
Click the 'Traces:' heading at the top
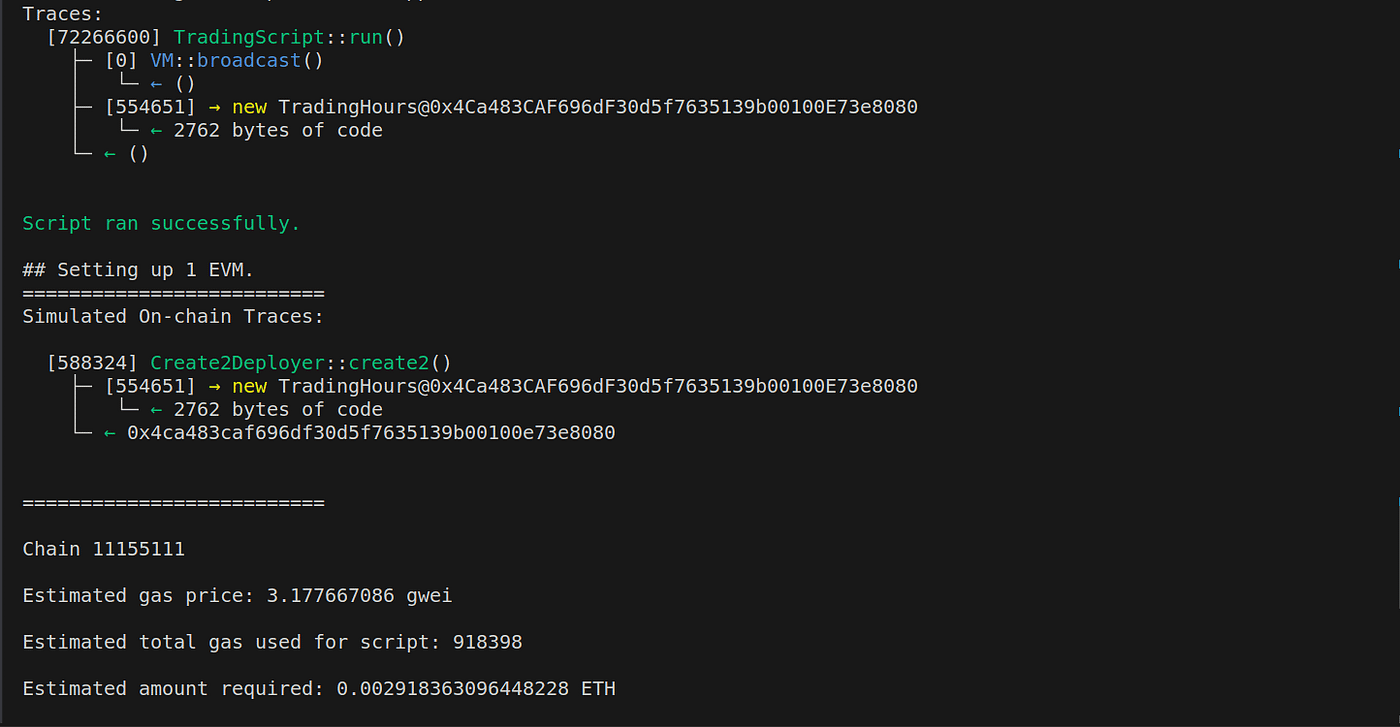point(62,14)
